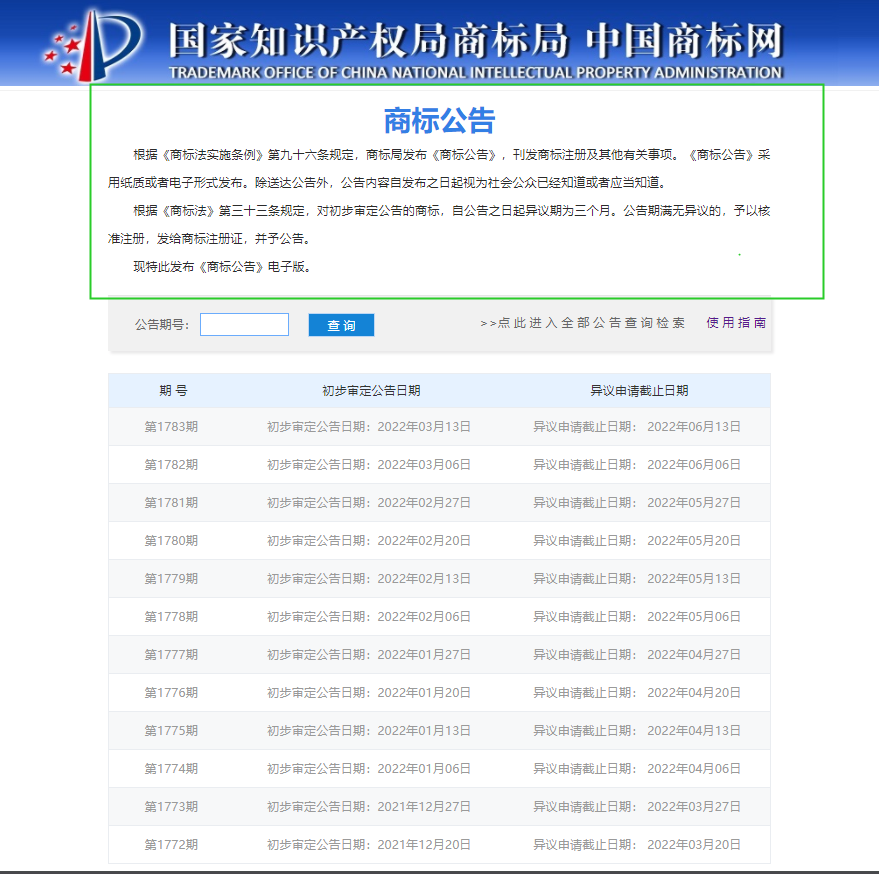Open issue 第1780期
The width and height of the screenshot is (879, 874).
pos(171,541)
